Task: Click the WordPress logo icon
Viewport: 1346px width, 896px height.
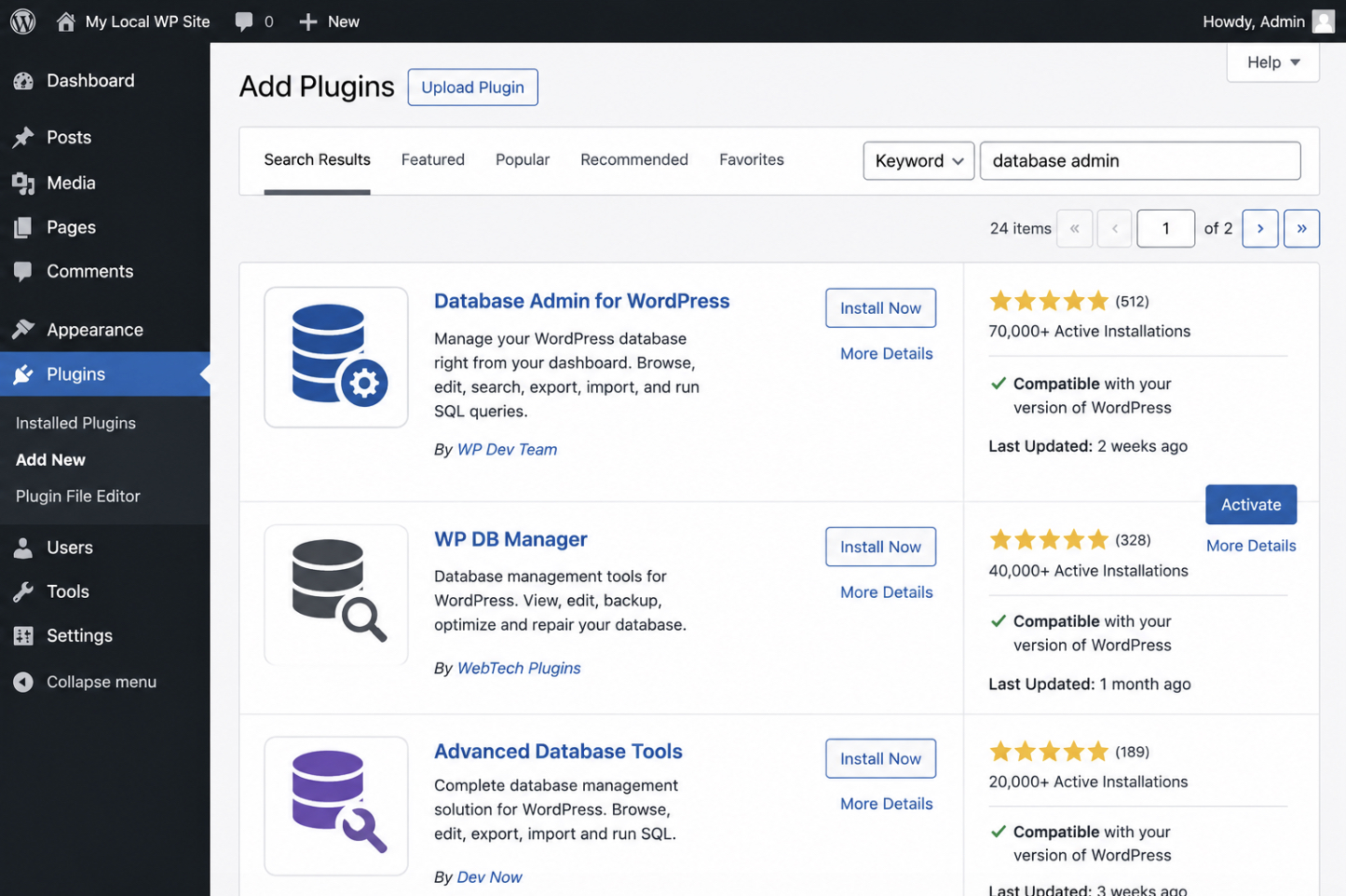Action: [22, 21]
